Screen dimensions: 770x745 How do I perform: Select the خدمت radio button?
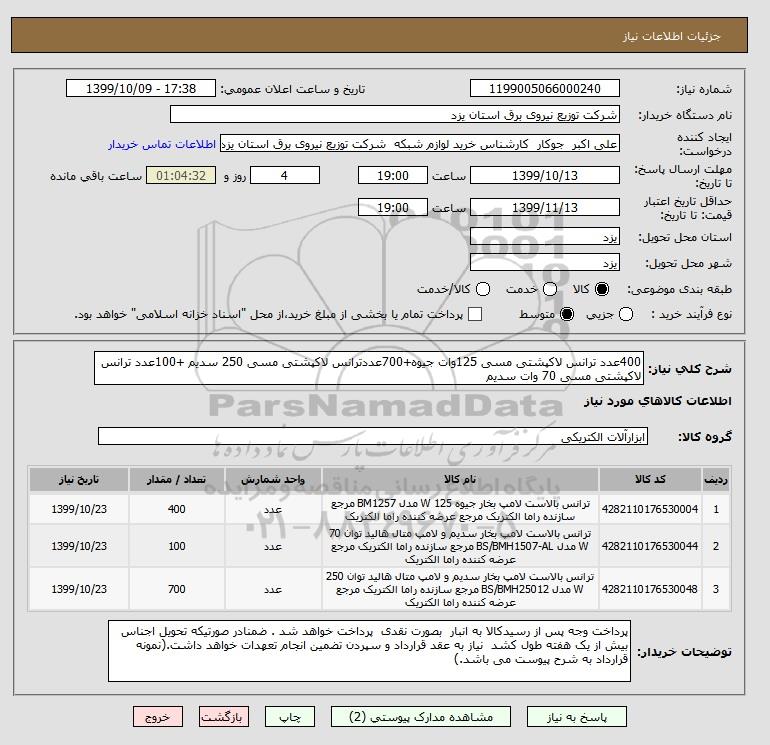550,289
